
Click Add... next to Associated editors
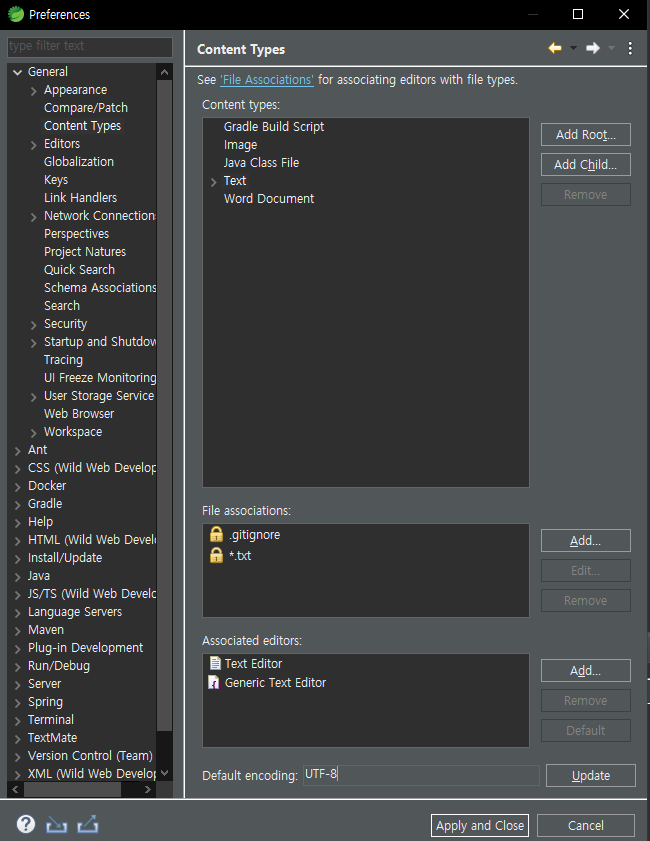coord(586,670)
